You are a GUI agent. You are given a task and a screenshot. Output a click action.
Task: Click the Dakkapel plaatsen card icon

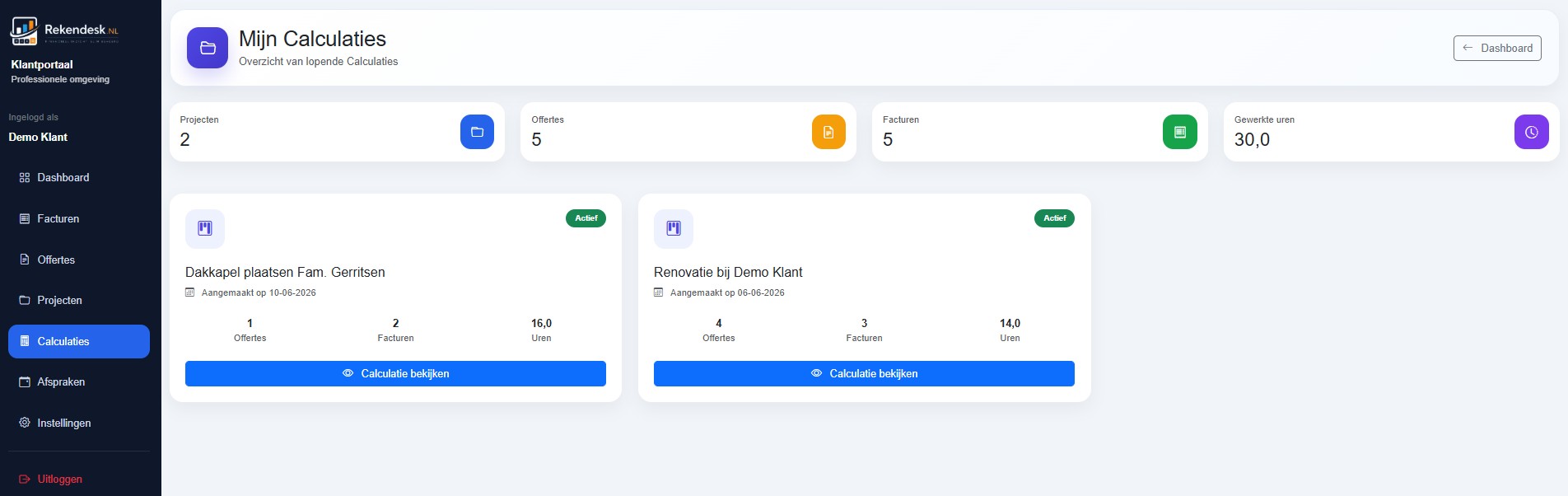pyautogui.click(x=205, y=228)
